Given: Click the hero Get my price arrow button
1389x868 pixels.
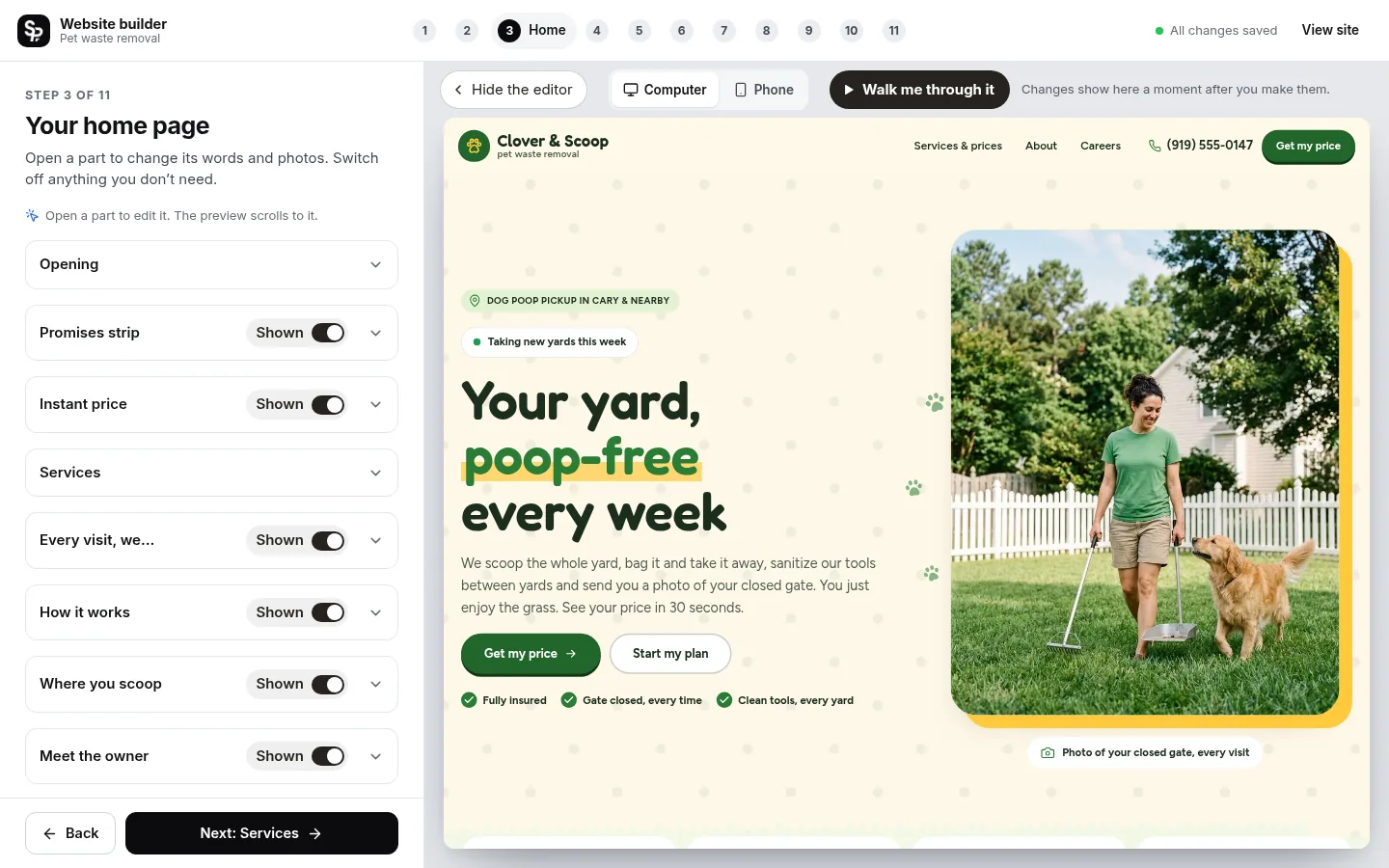Looking at the screenshot, I should [531, 654].
